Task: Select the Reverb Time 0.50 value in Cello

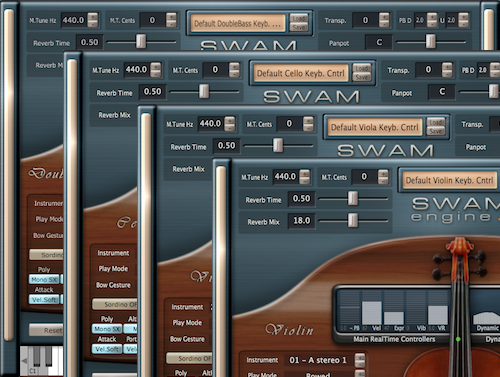Action: (x=152, y=92)
